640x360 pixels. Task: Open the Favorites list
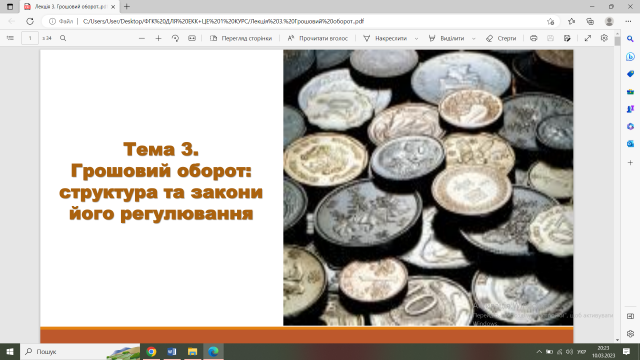click(x=571, y=21)
